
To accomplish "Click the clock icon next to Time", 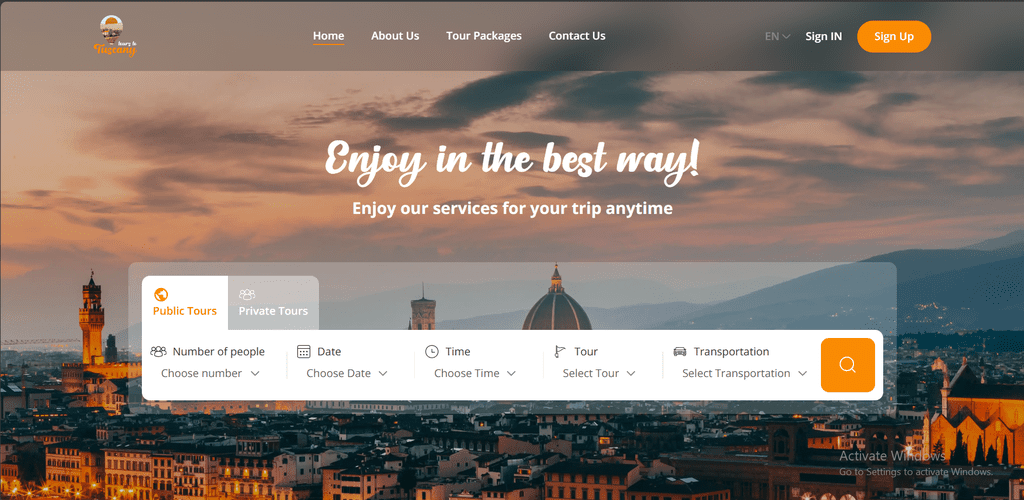I will (x=432, y=352).
